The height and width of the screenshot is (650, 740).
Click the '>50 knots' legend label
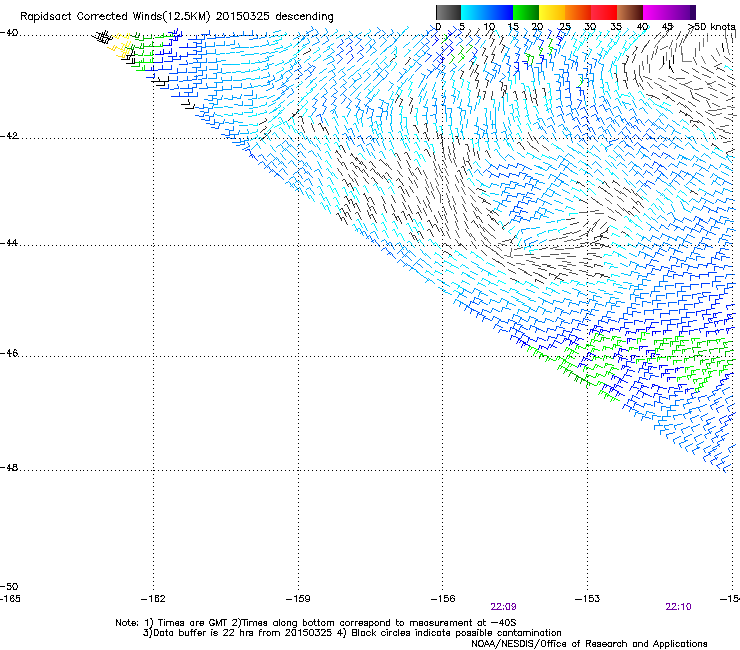[712, 27]
